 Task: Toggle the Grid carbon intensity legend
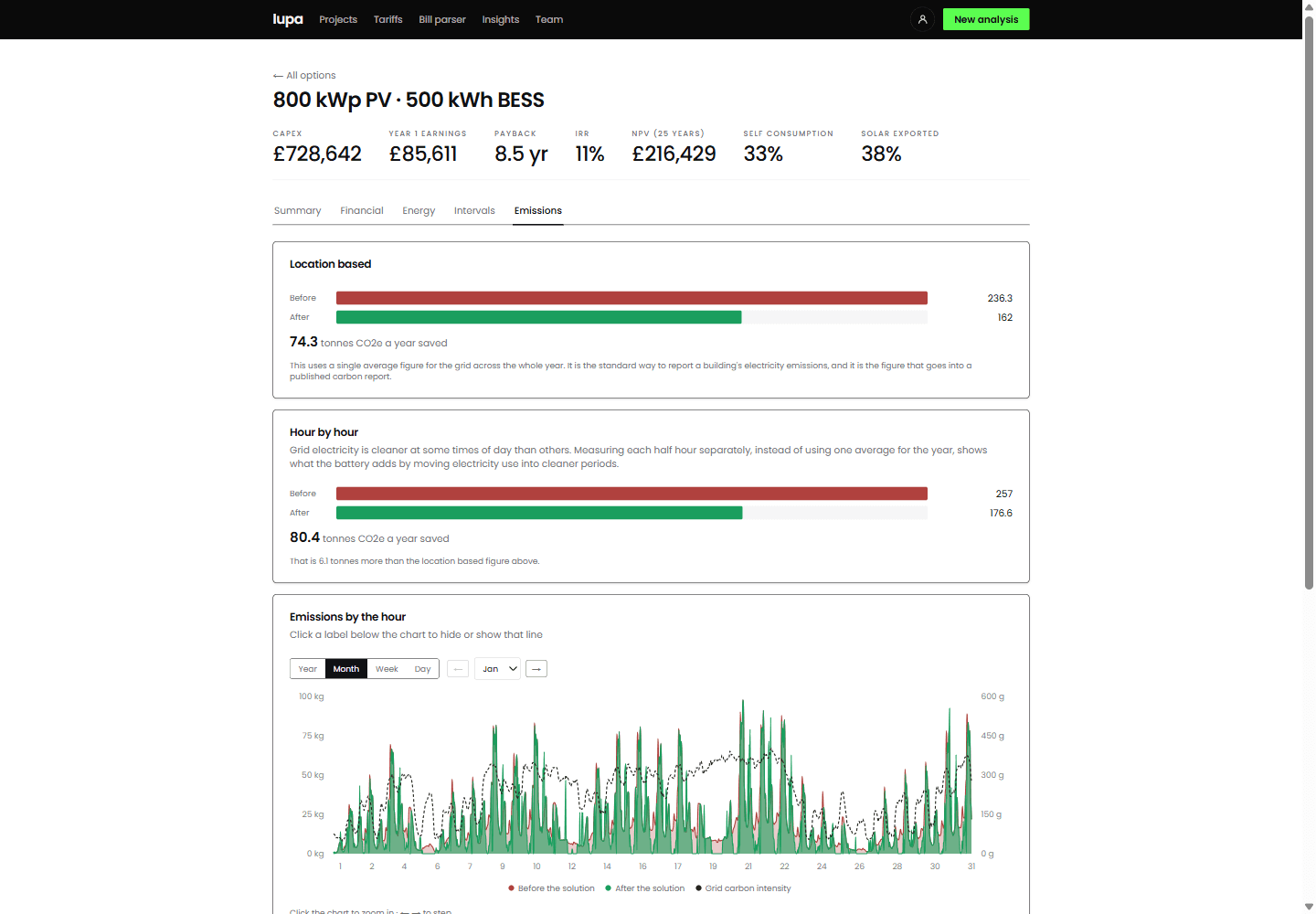[743, 888]
